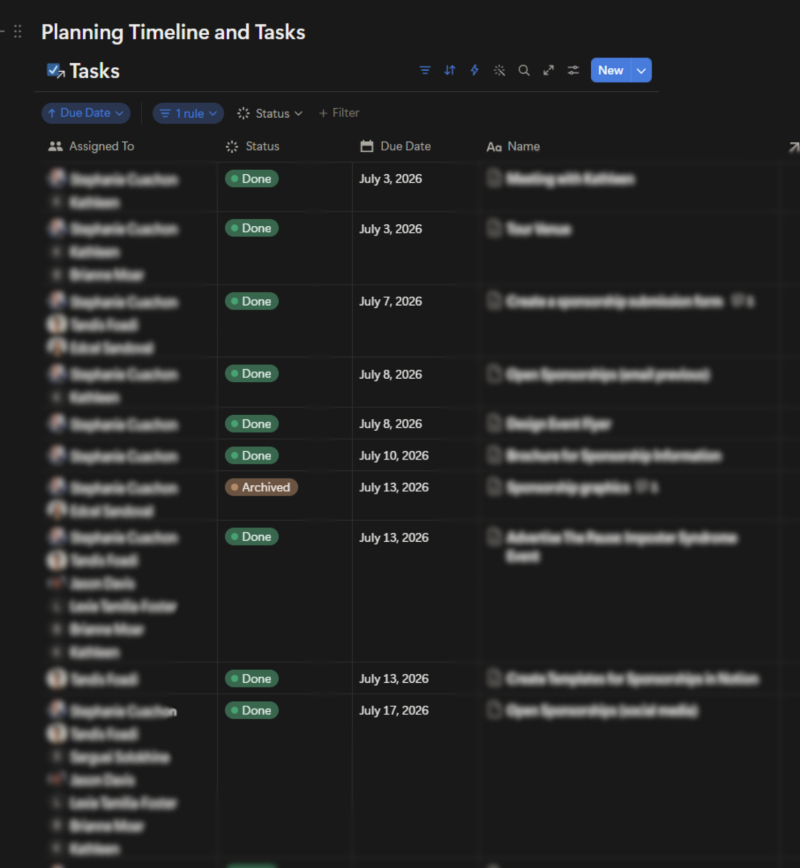Viewport: 800px width, 868px height.
Task: Open Tasks as full page with the expand arrows icon
Action: coord(549,70)
